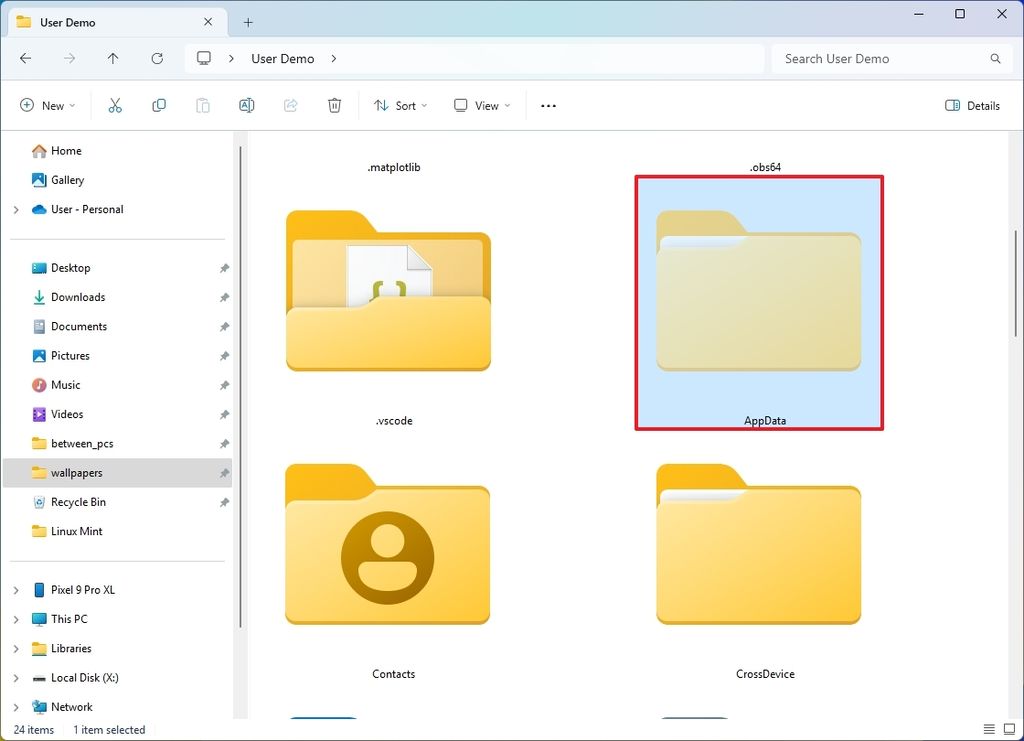Screen dimensions: 1024x741
Task: Navigate up one folder level
Action: 113,58
